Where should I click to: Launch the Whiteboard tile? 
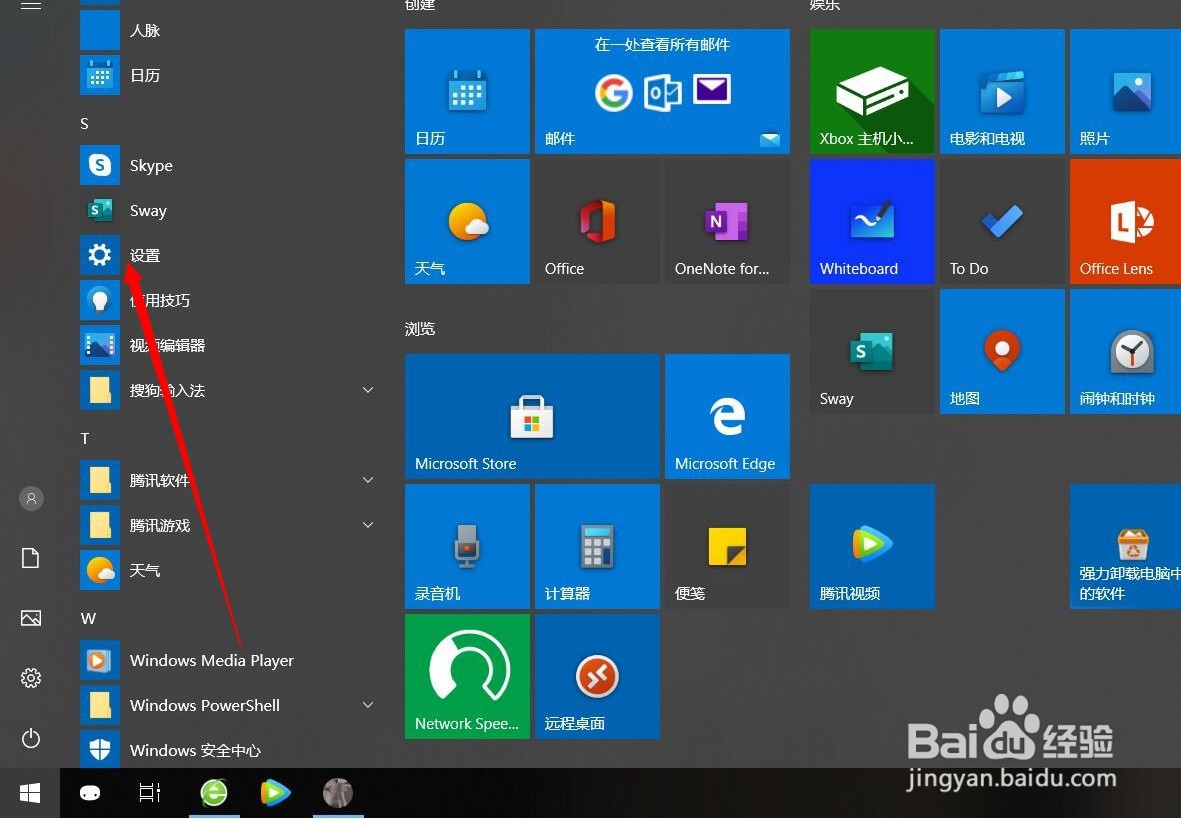point(872,222)
